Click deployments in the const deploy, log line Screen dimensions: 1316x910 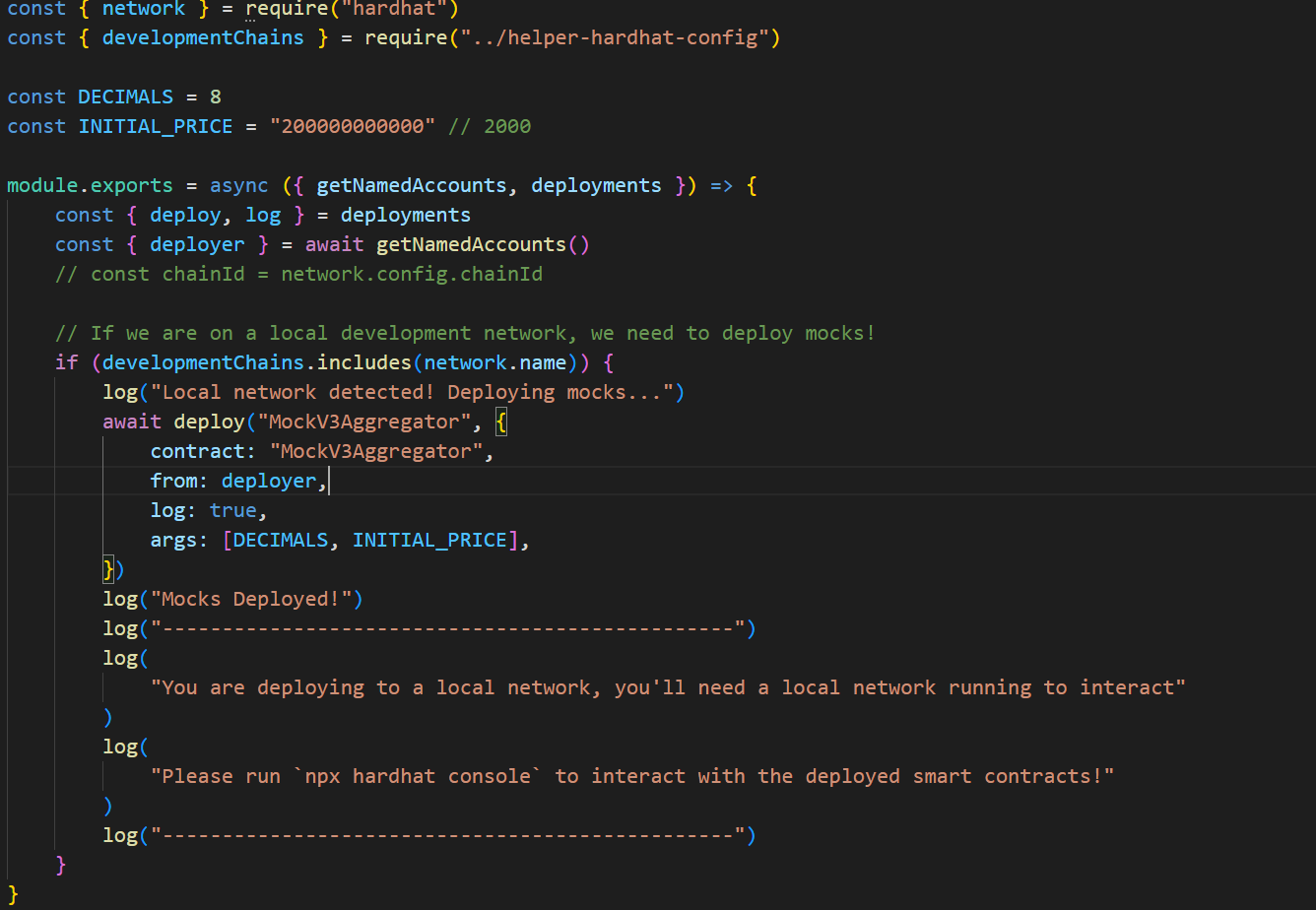[406, 216]
